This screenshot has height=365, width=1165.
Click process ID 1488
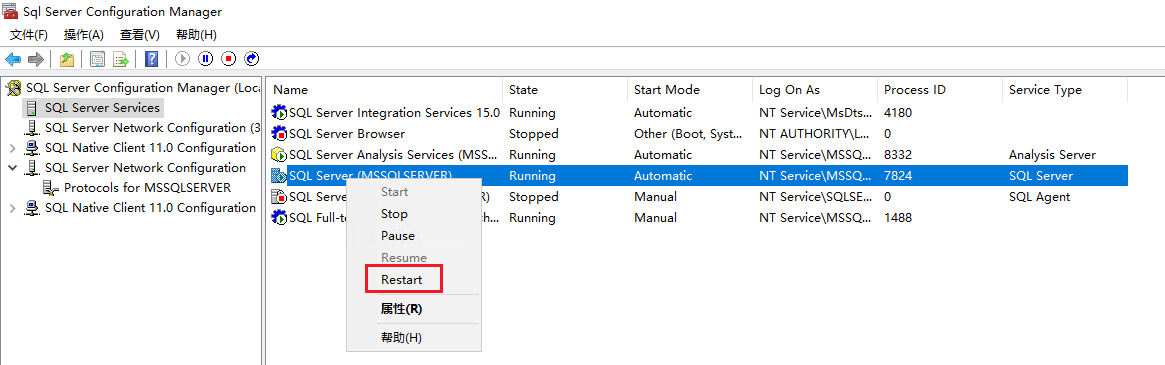pos(898,218)
